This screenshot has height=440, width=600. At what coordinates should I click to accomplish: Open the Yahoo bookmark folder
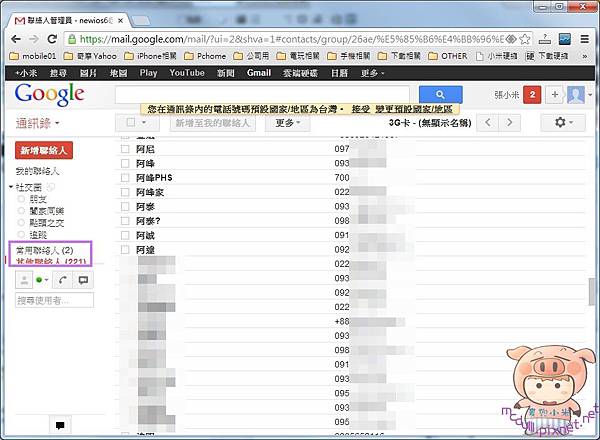(x=90, y=56)
